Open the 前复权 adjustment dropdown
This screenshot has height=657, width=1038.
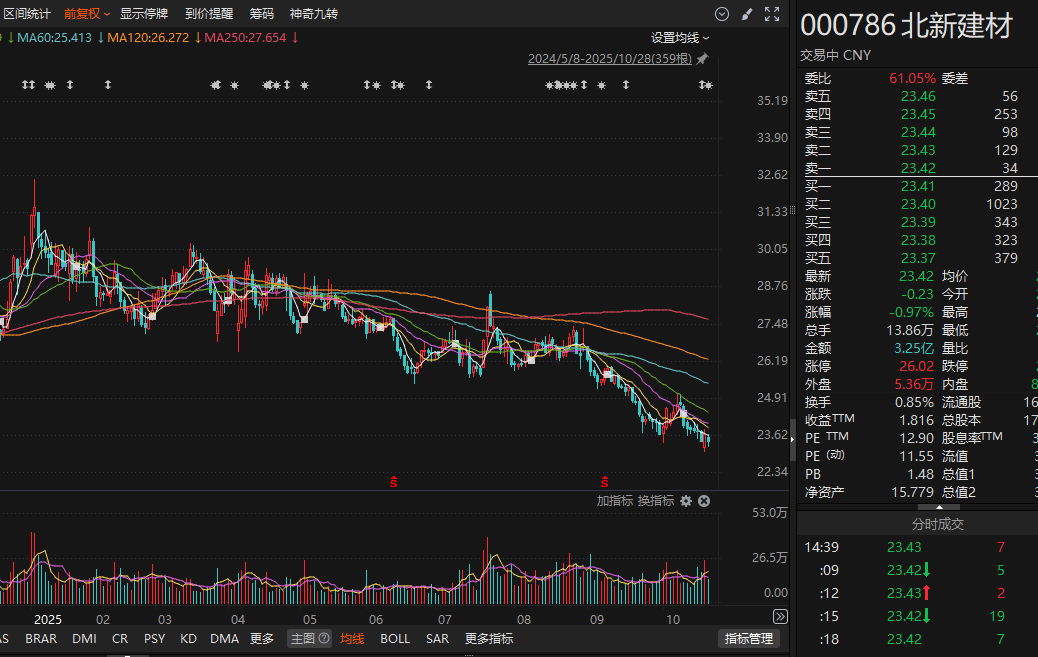86,14
